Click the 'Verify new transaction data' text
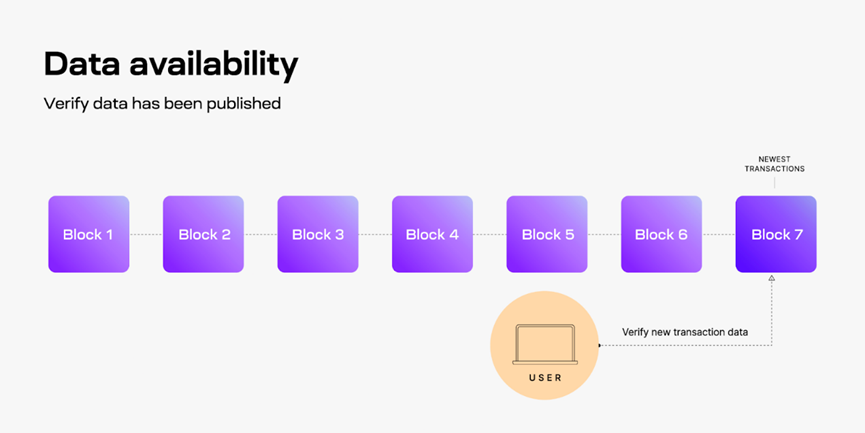865x433 pixels. pyautogui.click(x=685, y=332)
